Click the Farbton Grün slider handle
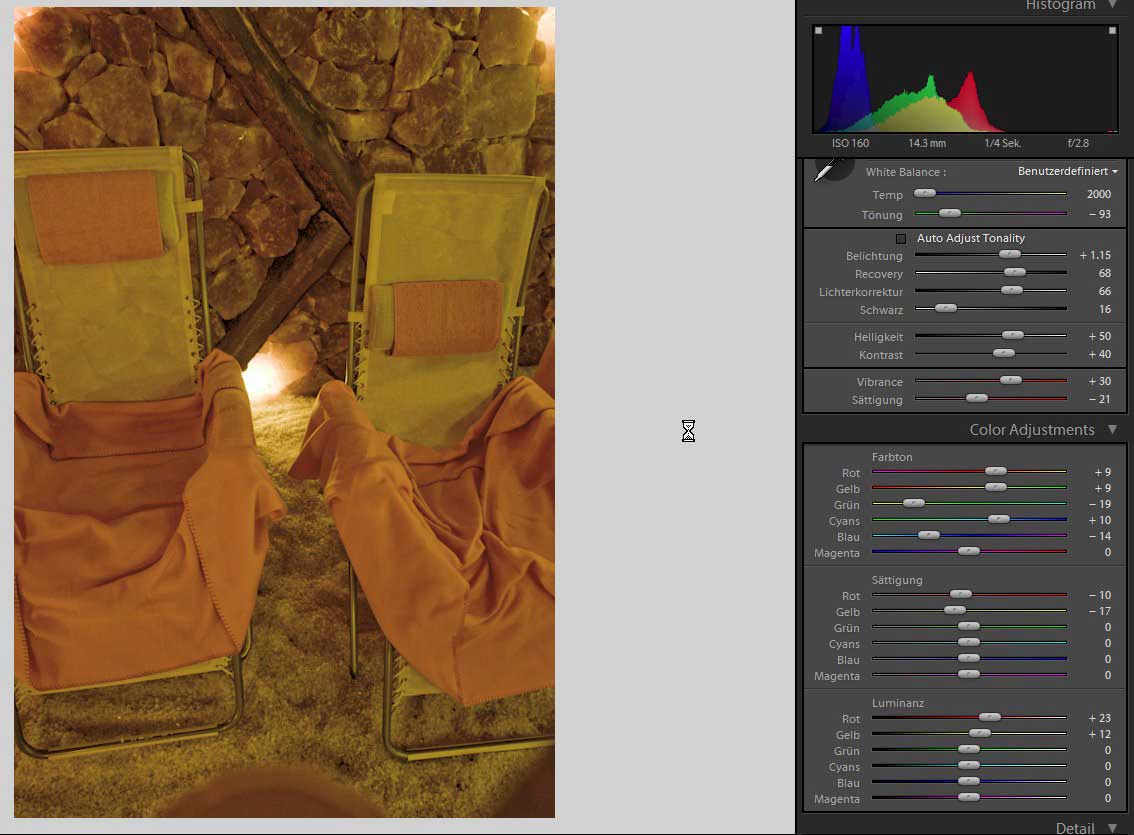The height and width of the screenshot is (835, 1134). pos(913,504)
